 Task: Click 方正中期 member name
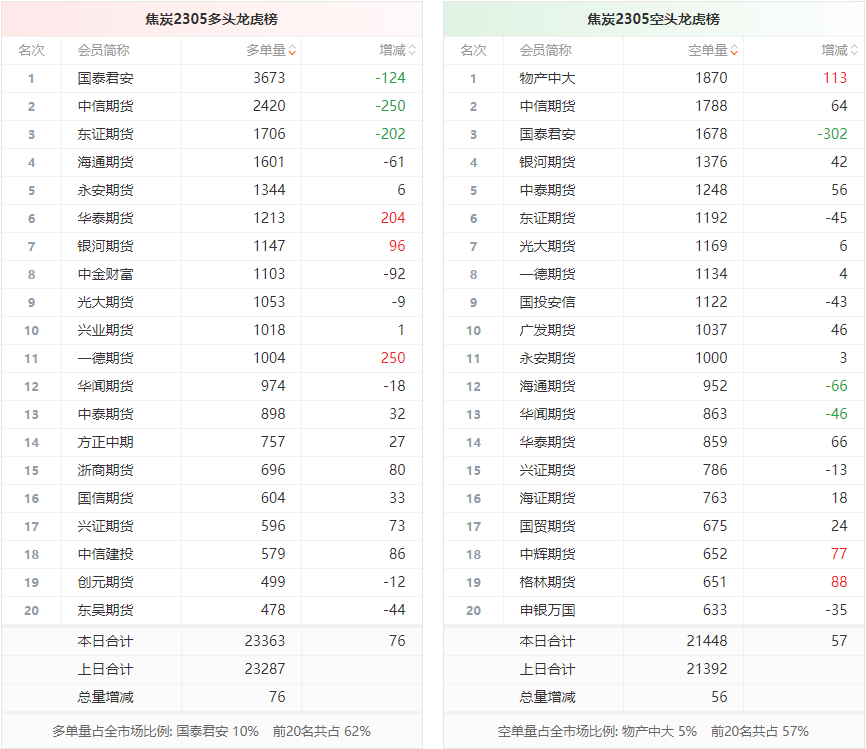click(x=105, y=442)
